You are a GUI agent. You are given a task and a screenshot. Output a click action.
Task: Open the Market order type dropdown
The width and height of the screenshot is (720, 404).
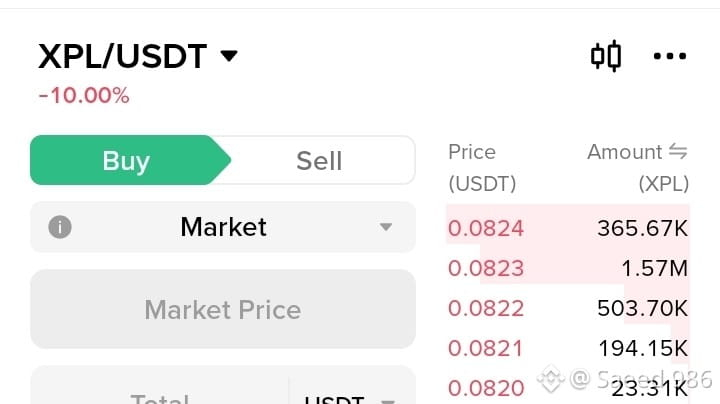(386, 227)
